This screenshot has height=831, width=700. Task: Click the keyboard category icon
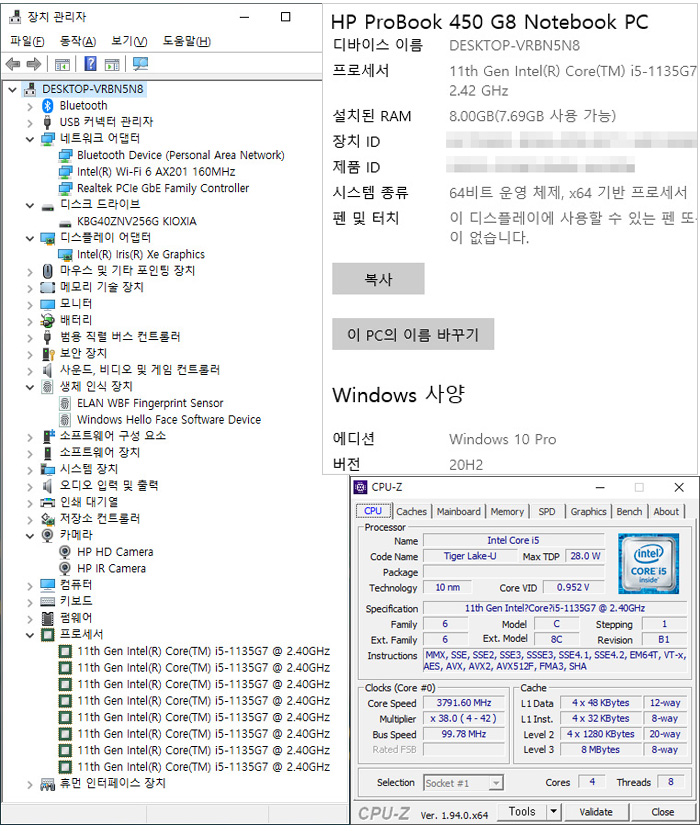48,602
